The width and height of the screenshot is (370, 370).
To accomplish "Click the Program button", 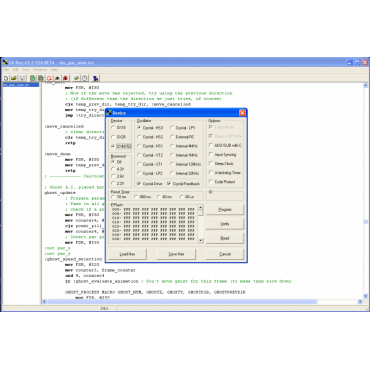I will click(225, 210).
